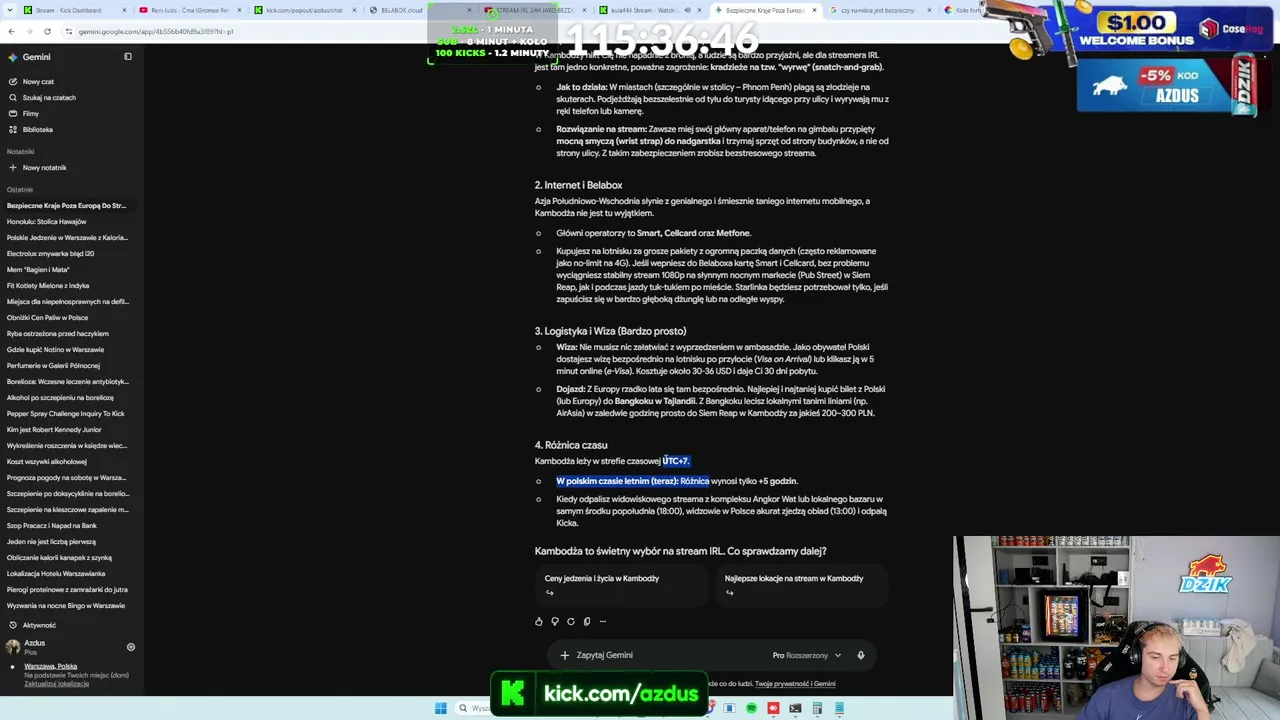Open more options for the response
Image resolution: width=1280 pixels, height=720 pixels.
click(603, 622)
